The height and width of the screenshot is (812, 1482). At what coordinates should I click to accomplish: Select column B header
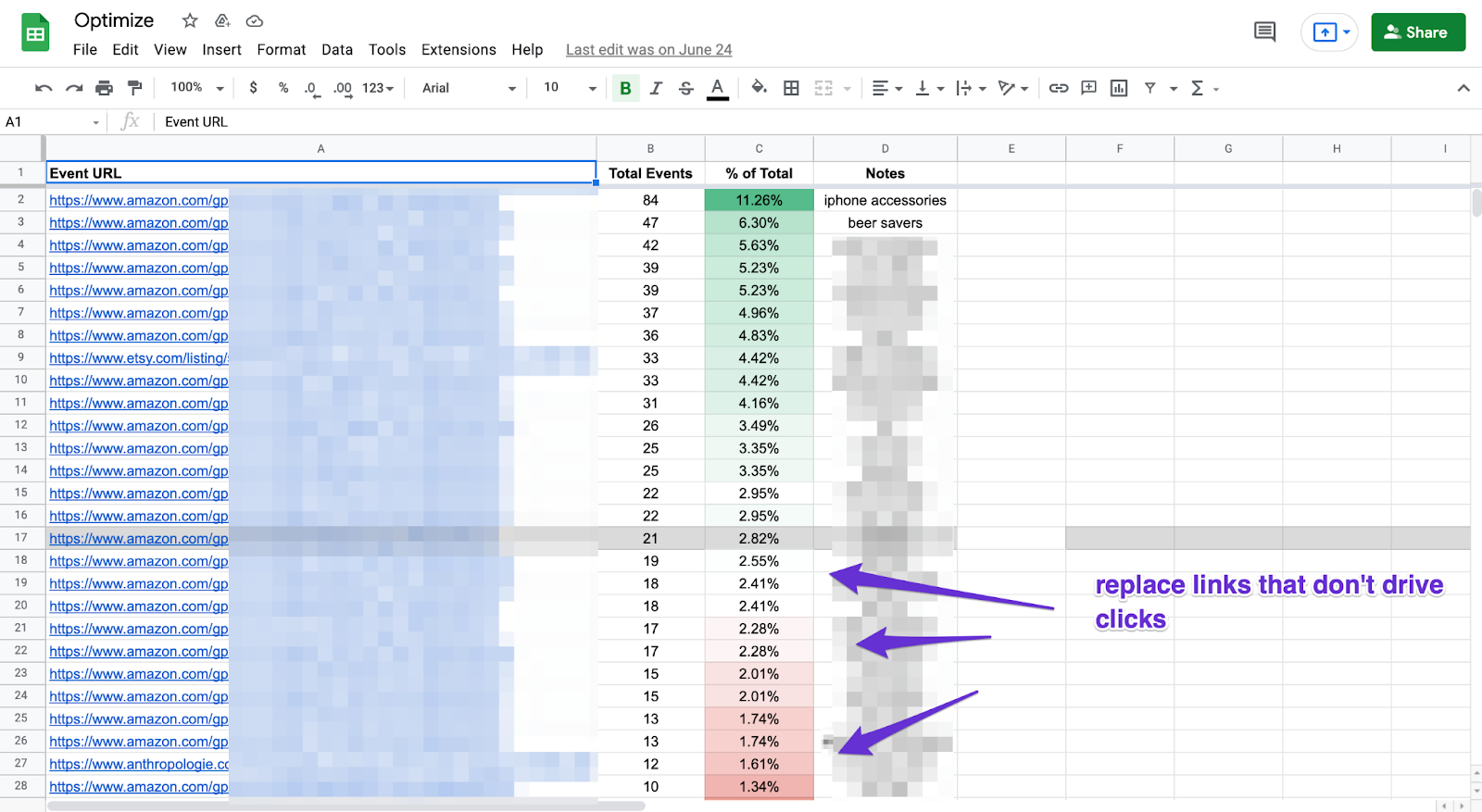[650, 148]
